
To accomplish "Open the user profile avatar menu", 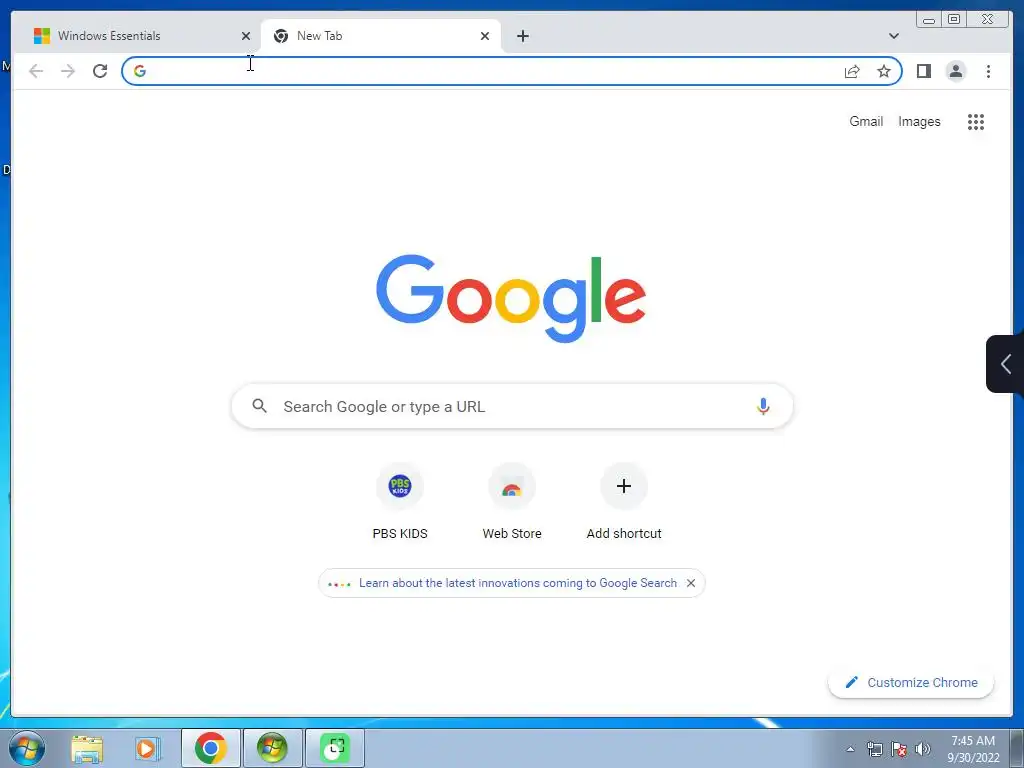I will (955, 71).
